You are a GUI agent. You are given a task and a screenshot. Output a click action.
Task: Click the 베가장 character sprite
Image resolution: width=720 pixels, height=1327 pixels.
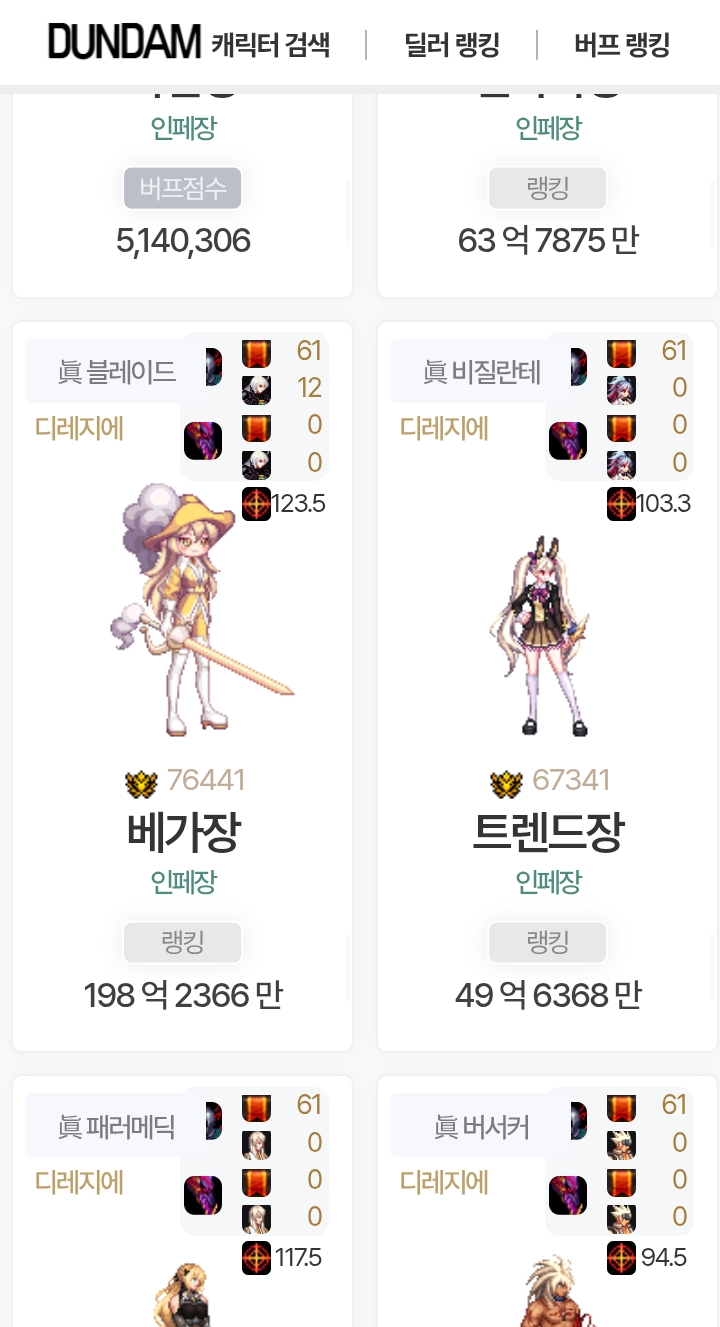[x=200, y=610]
